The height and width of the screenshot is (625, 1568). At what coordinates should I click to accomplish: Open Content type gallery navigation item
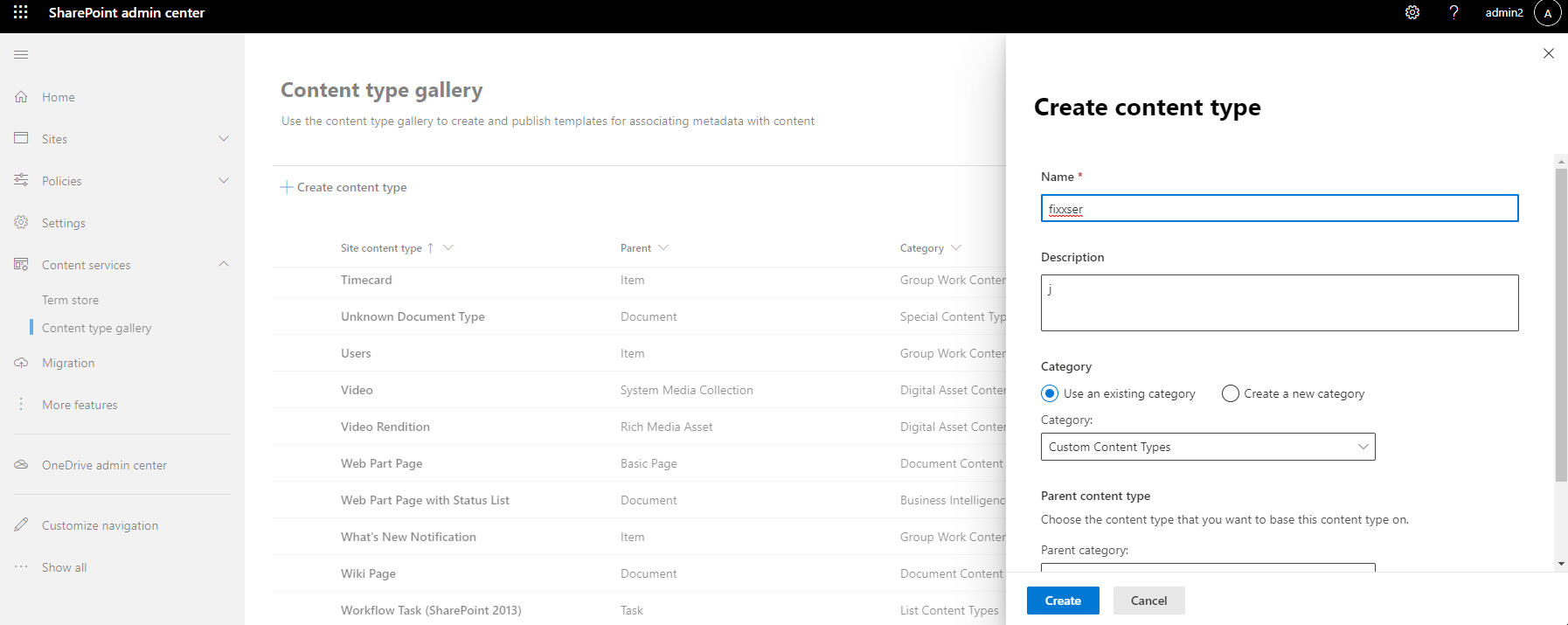click(x=96, y=328)
